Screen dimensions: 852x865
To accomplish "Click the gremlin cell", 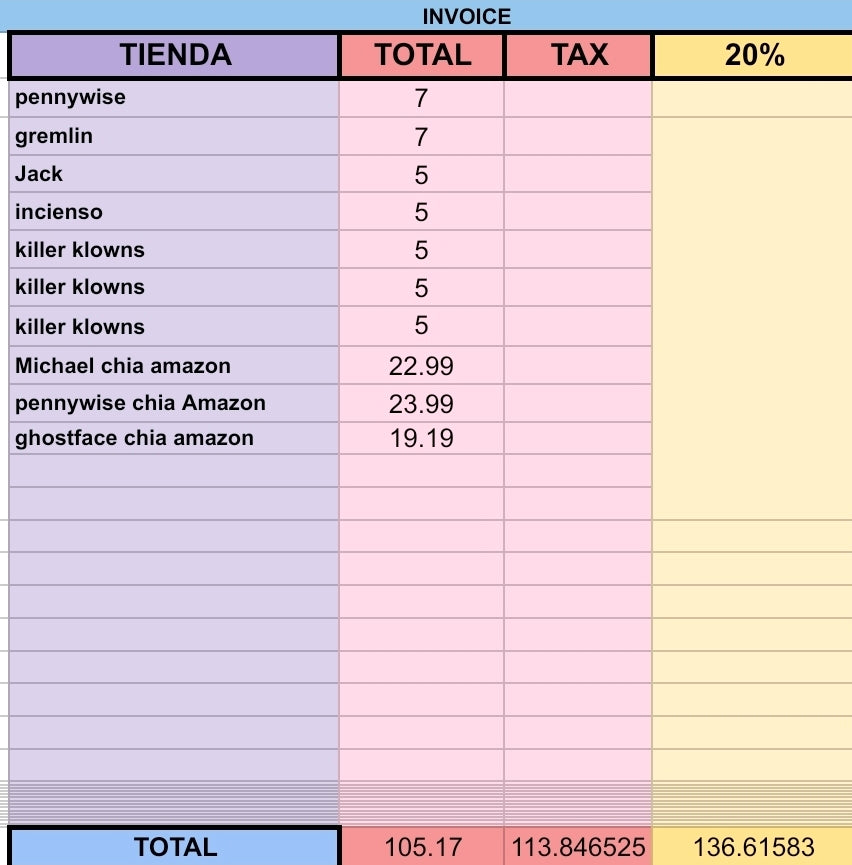I will click(174, 136).
